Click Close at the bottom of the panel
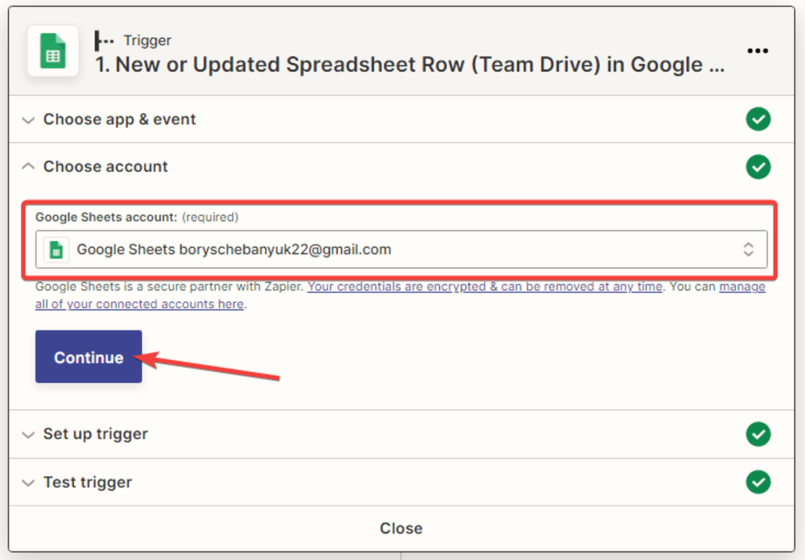Screen dimensions: 805x560 pos(401,528)
